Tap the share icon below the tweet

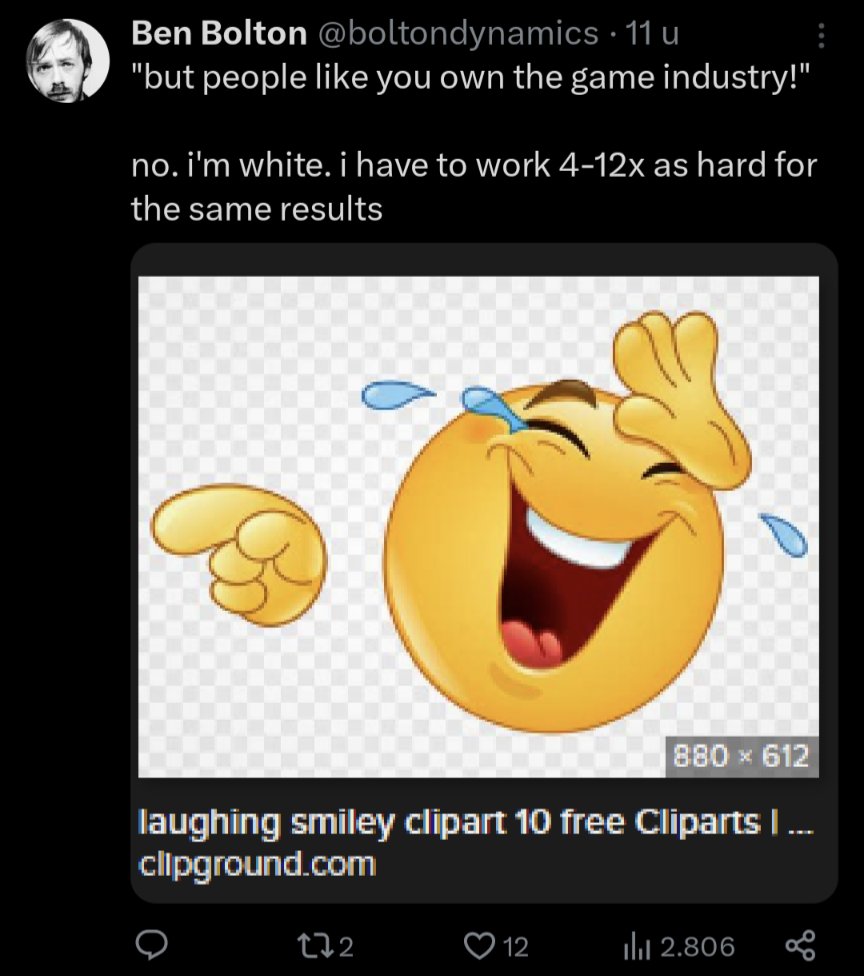(800, 946)
